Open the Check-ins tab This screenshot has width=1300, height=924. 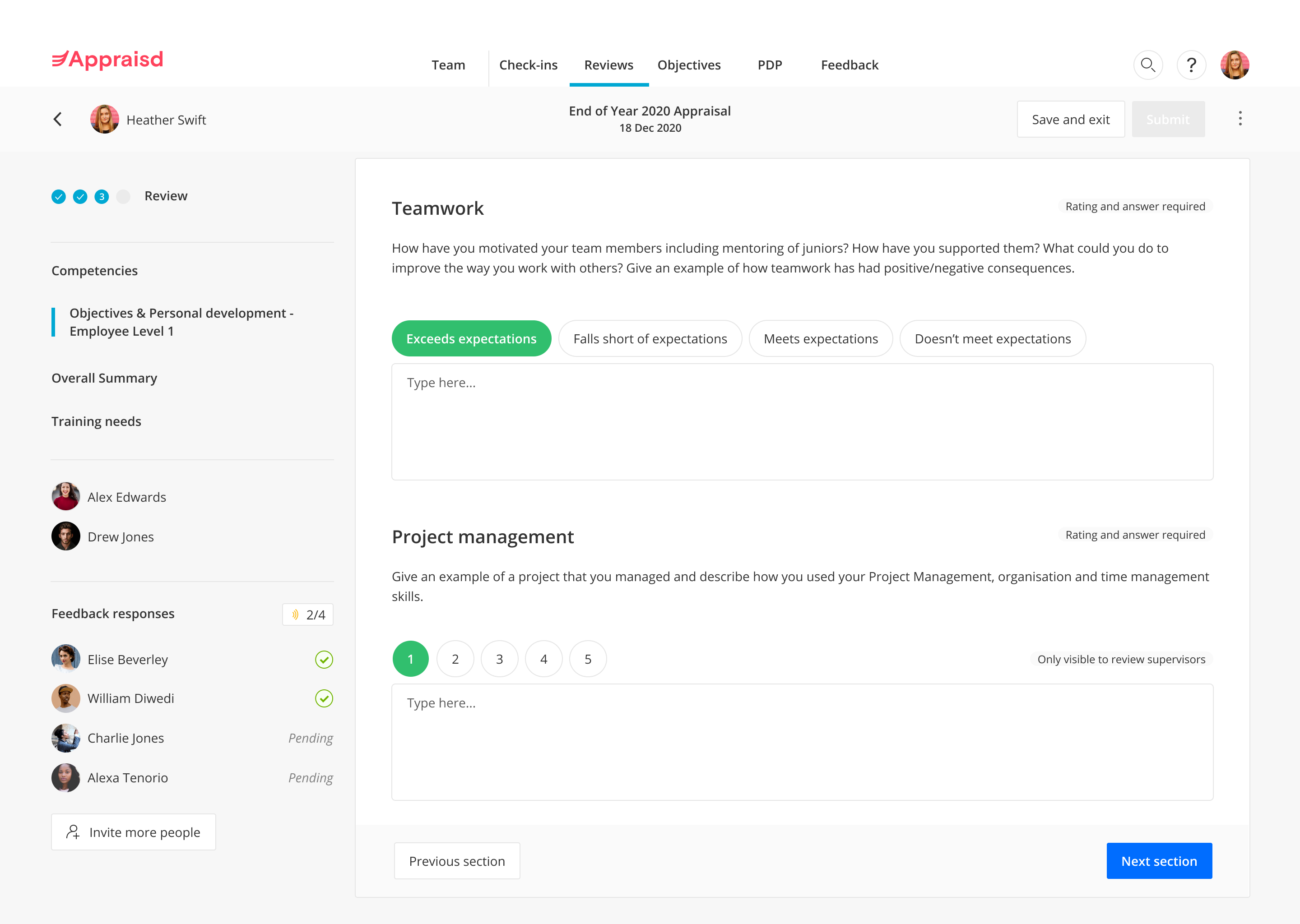(x=528, y=65)
